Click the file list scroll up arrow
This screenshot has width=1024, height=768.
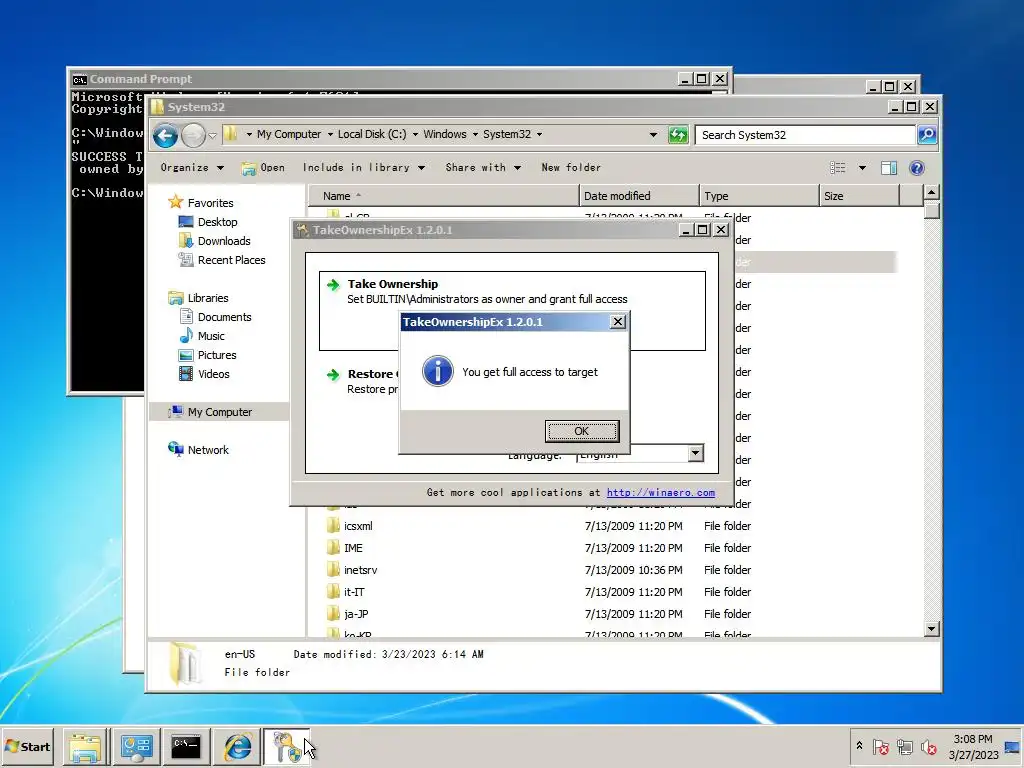(x=932, y=193)
